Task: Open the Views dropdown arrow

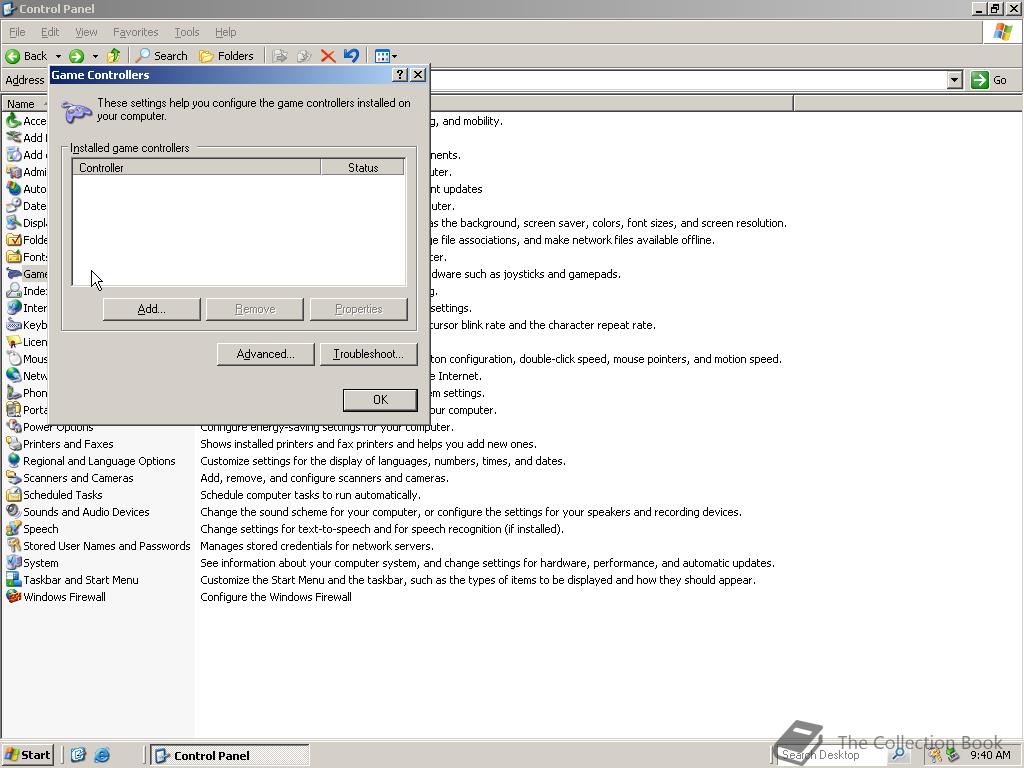Action: point(394,57)
